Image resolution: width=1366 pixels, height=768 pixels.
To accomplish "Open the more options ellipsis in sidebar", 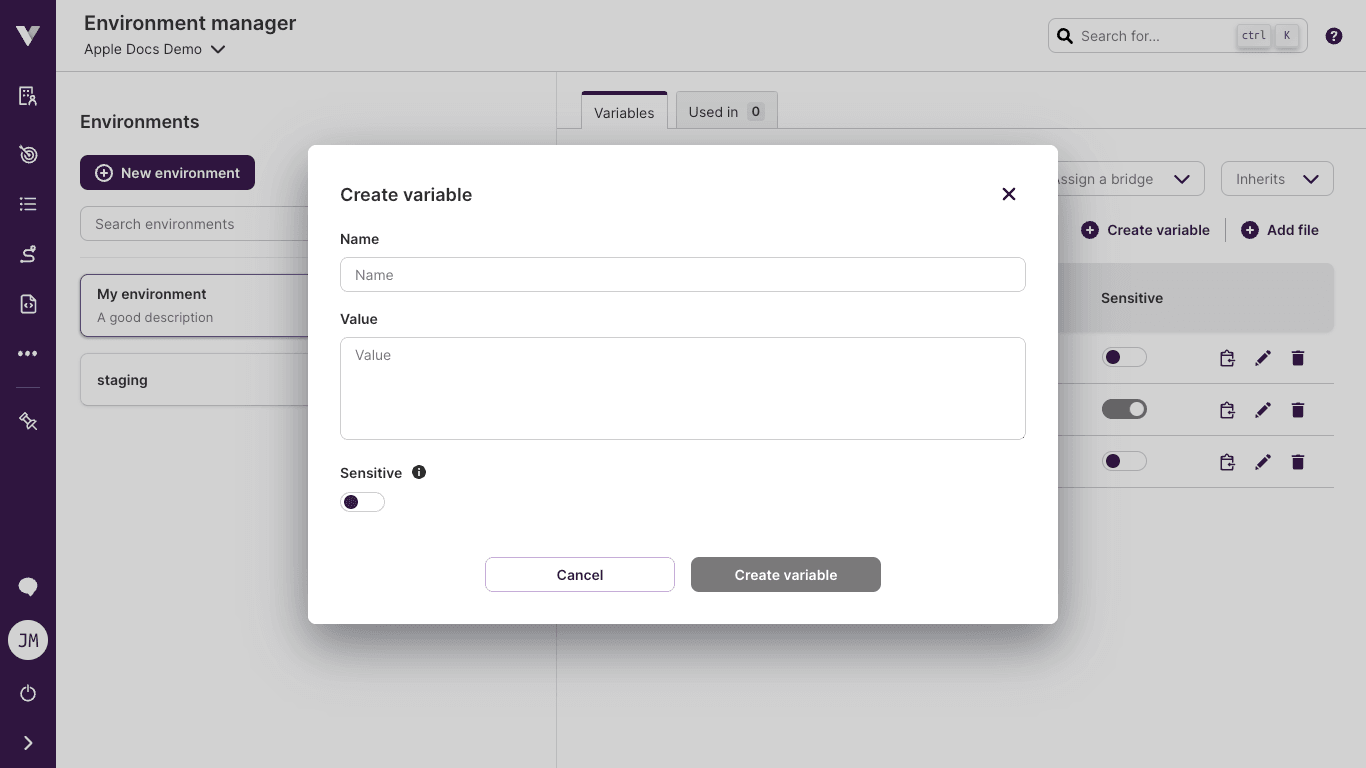I will [28, 354].
